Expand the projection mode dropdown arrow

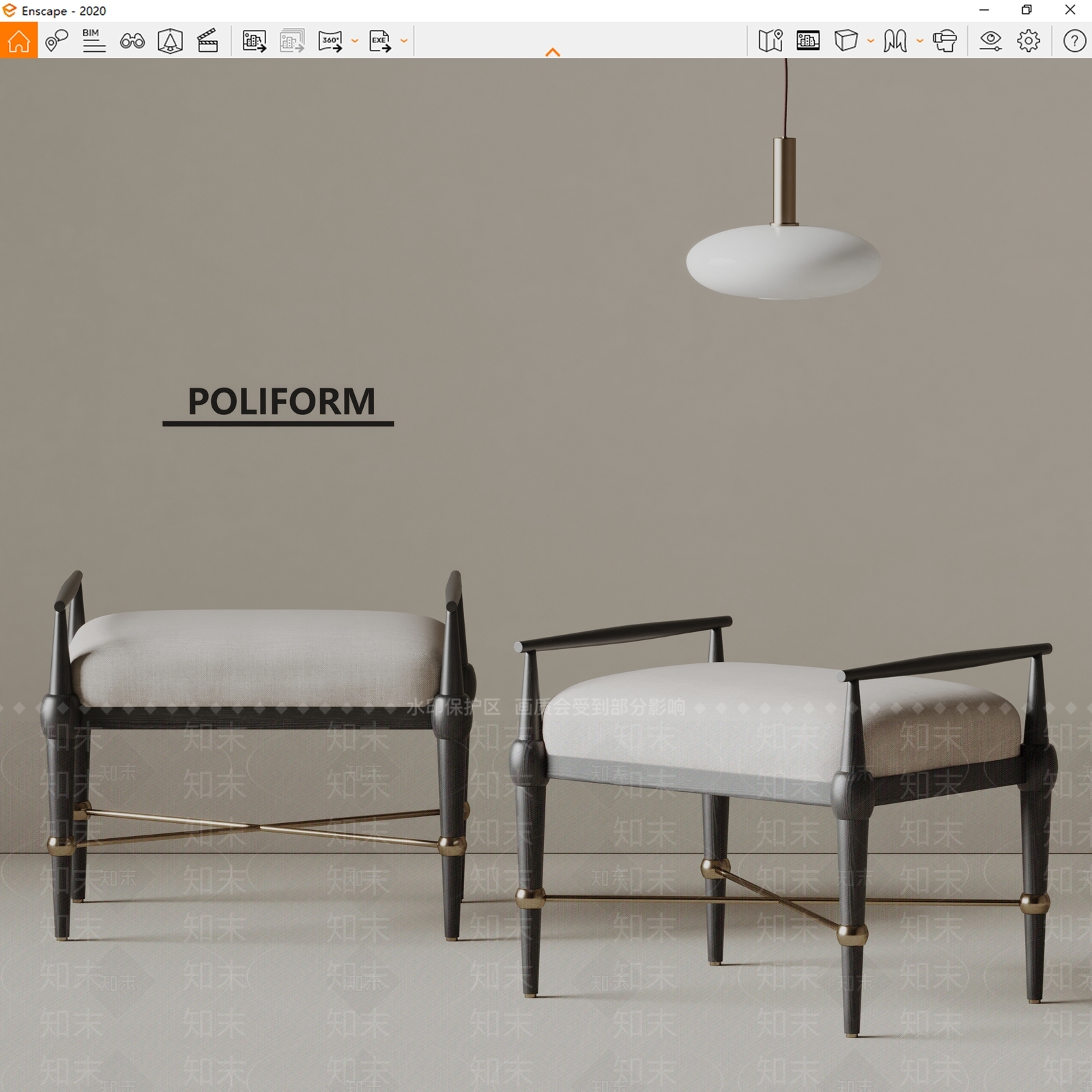point(871,41)
